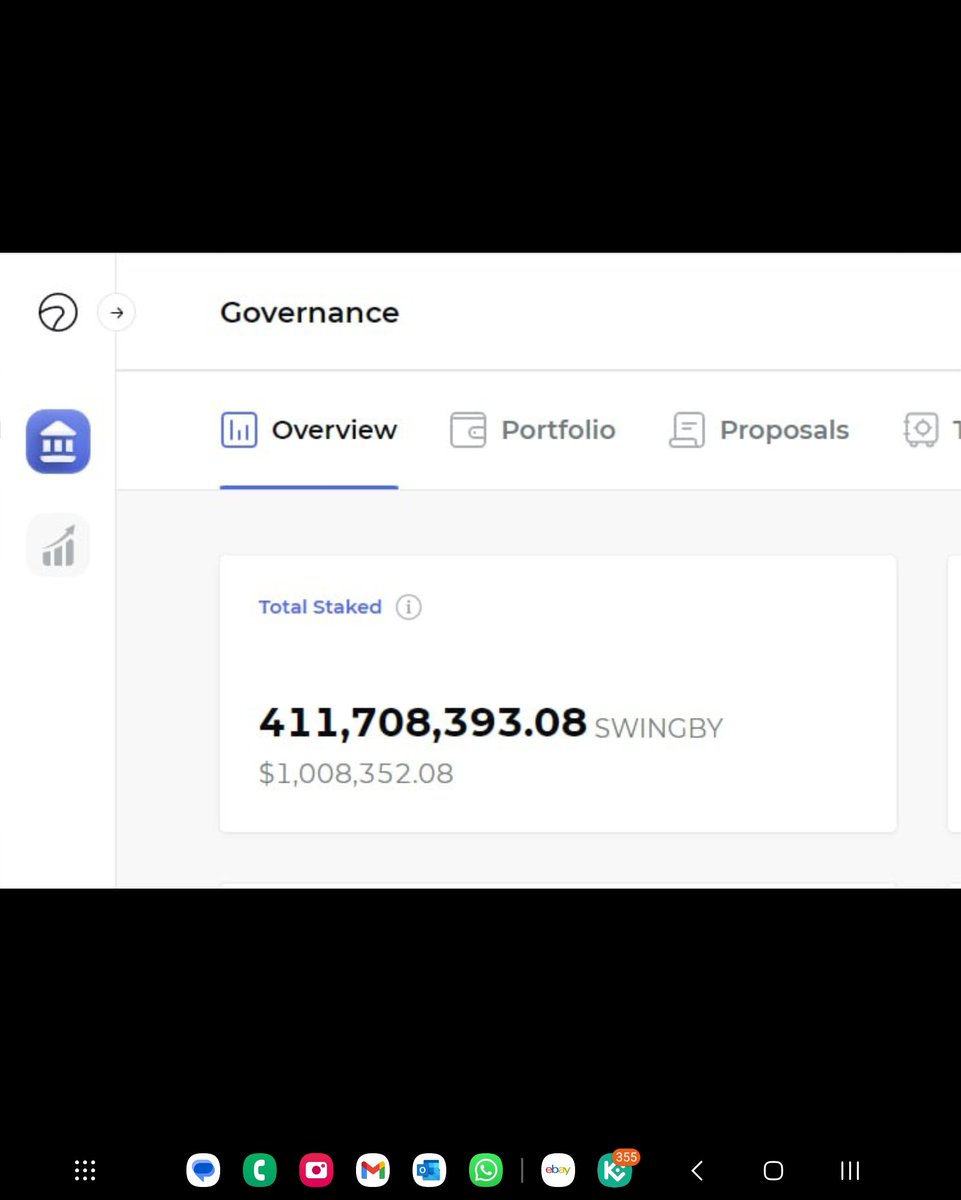The image size is (961, 1200).
Task: Switch to the Proposals tab
Action: [x=758, y=430]
